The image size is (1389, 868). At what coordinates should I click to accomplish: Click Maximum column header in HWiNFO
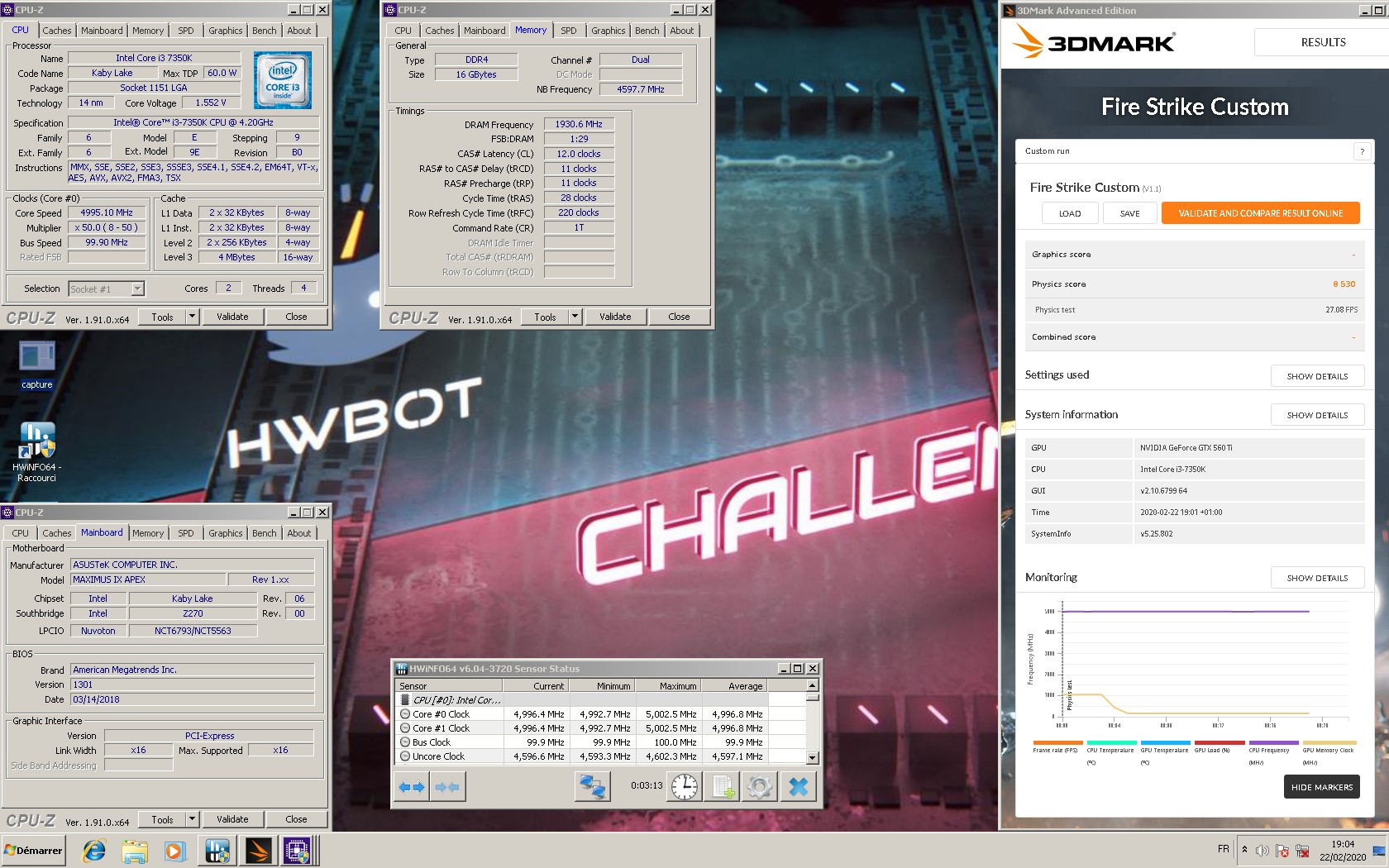667,686
